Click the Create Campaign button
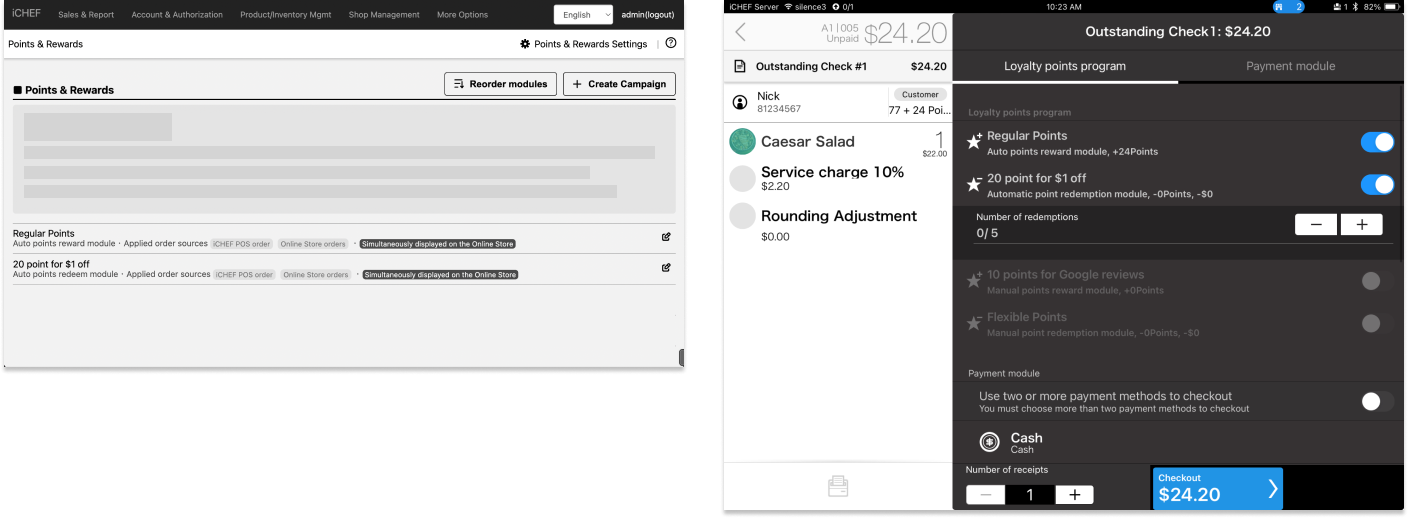The image size is (1408, 518). point(619,84)
